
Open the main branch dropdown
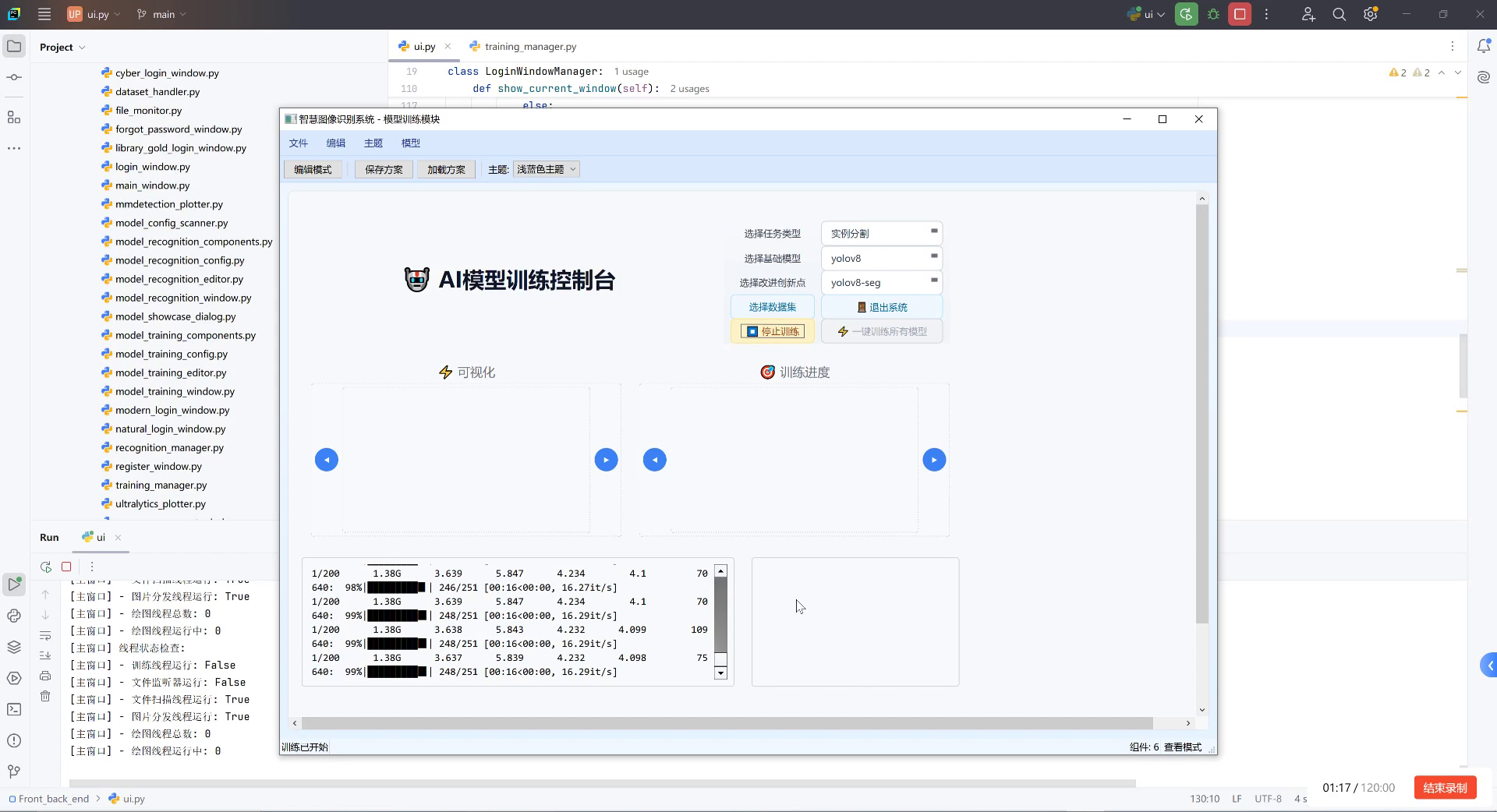pyautogui.click(x=161, y=14)
